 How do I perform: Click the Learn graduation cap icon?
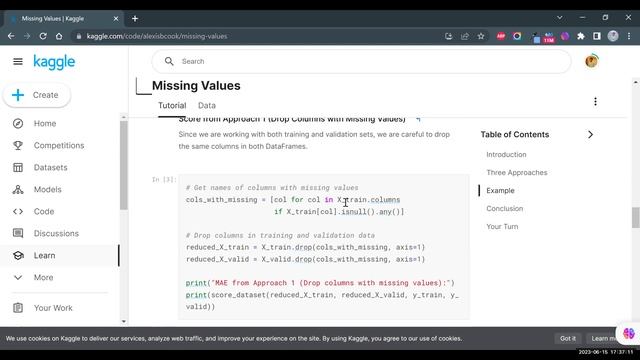coord(18,256)
